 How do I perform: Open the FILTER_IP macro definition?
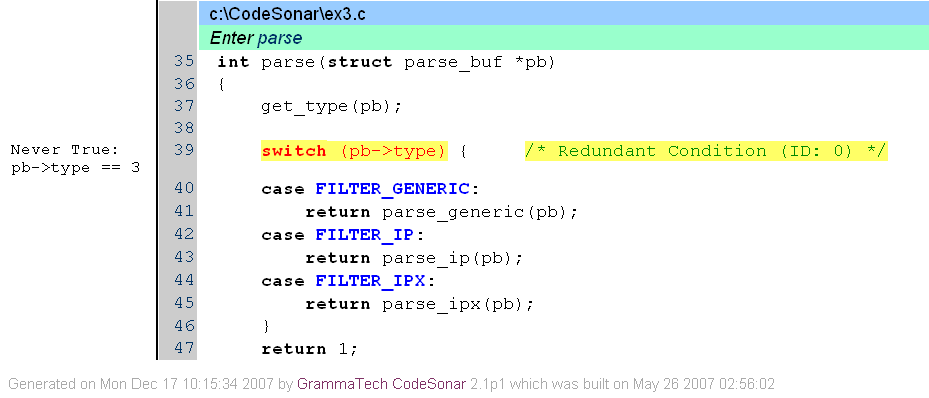(x=365, y=235)
